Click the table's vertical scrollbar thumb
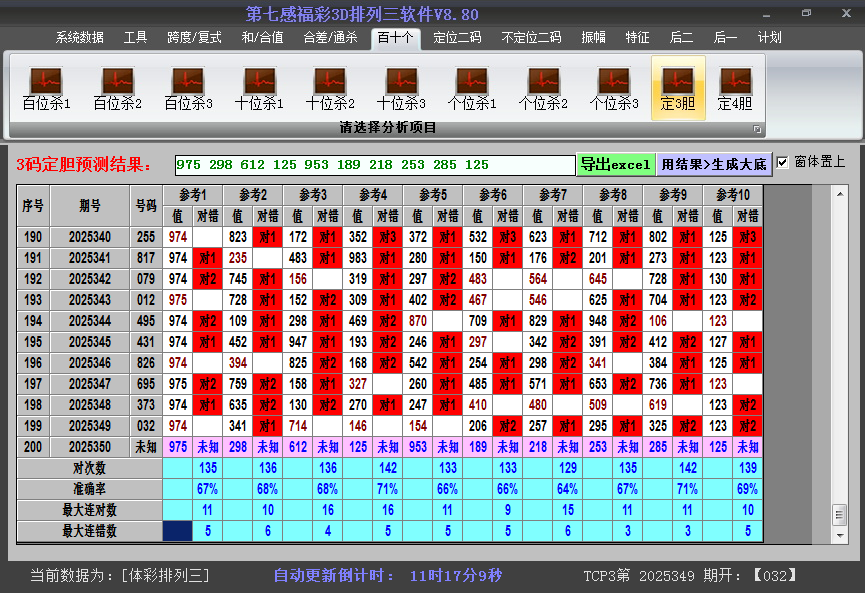Viewport: 865px width, 593px height. [x=840, y=513]
